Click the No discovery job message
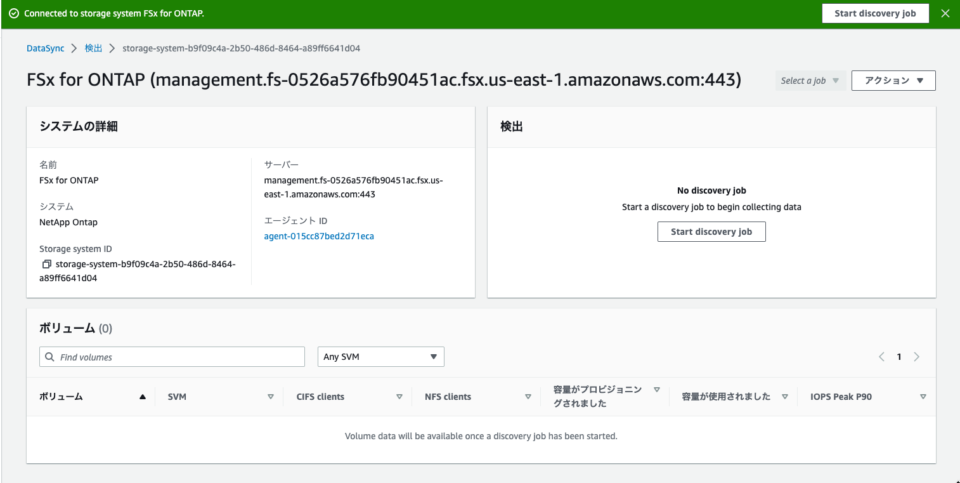The image size is (960, 483). [711, 190]
